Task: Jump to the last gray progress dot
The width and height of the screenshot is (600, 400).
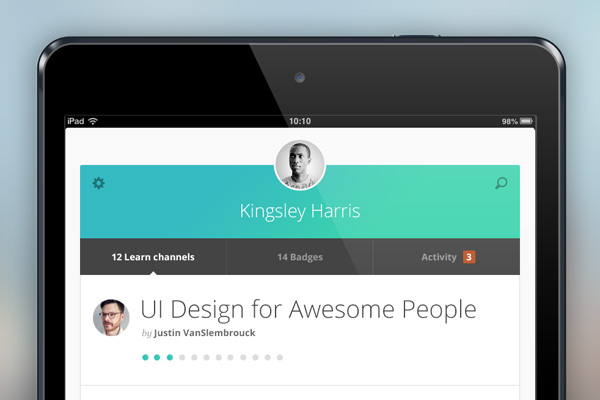Action: (x=280, y=357)
